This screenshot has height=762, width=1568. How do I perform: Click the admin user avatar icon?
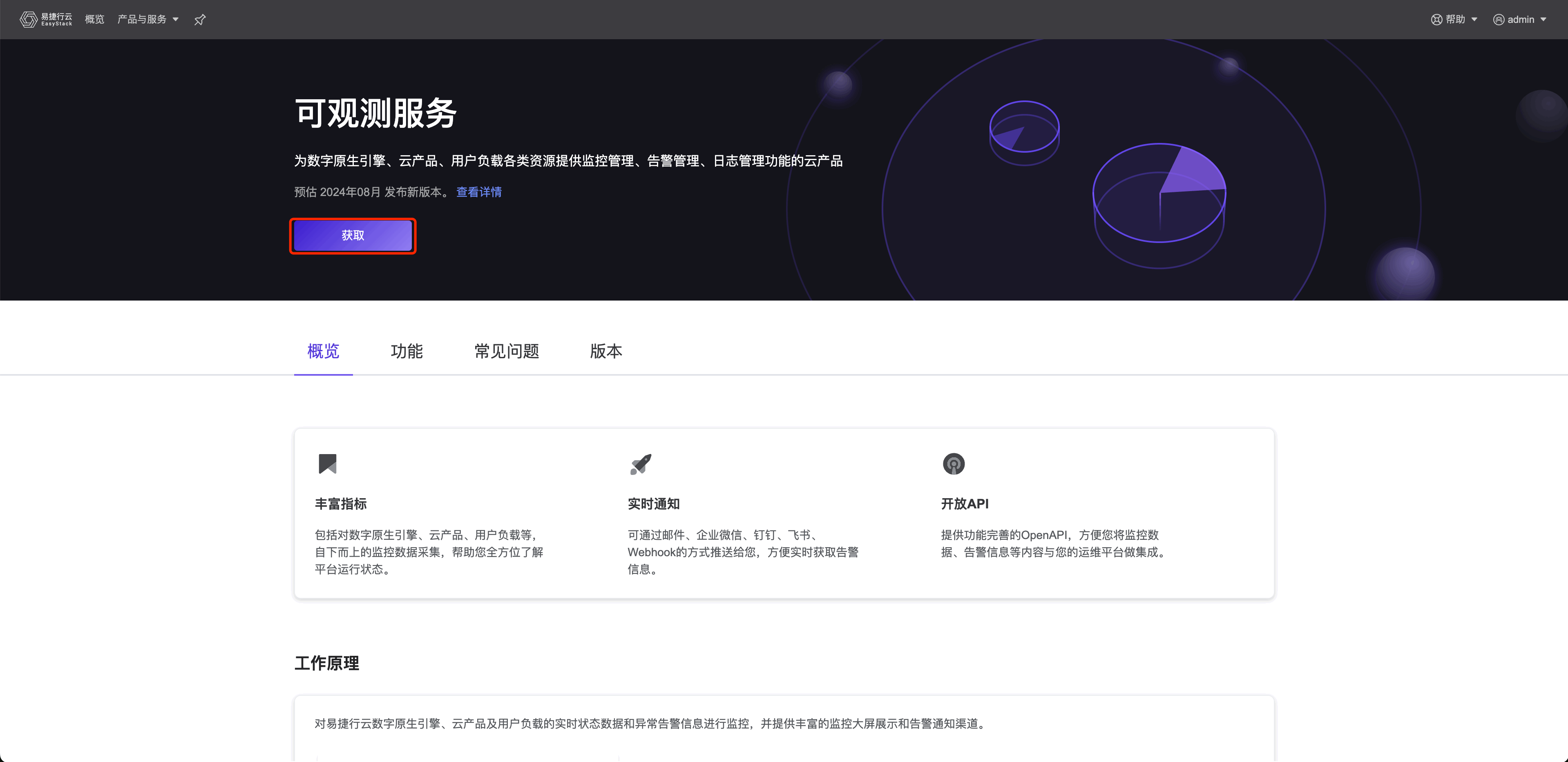(x=1499, y=20)
